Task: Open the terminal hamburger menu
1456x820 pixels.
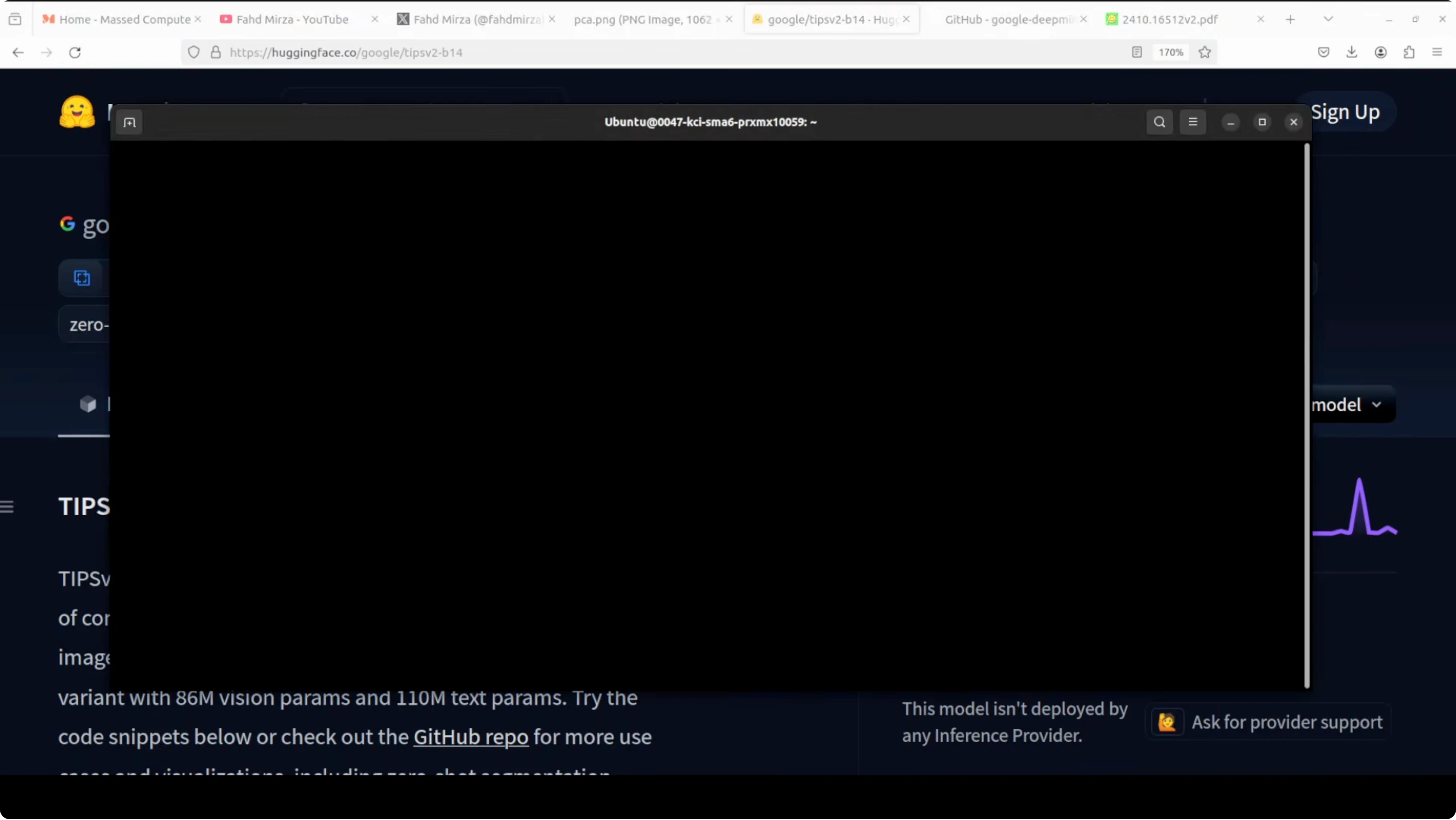Action: (1192, 122)
